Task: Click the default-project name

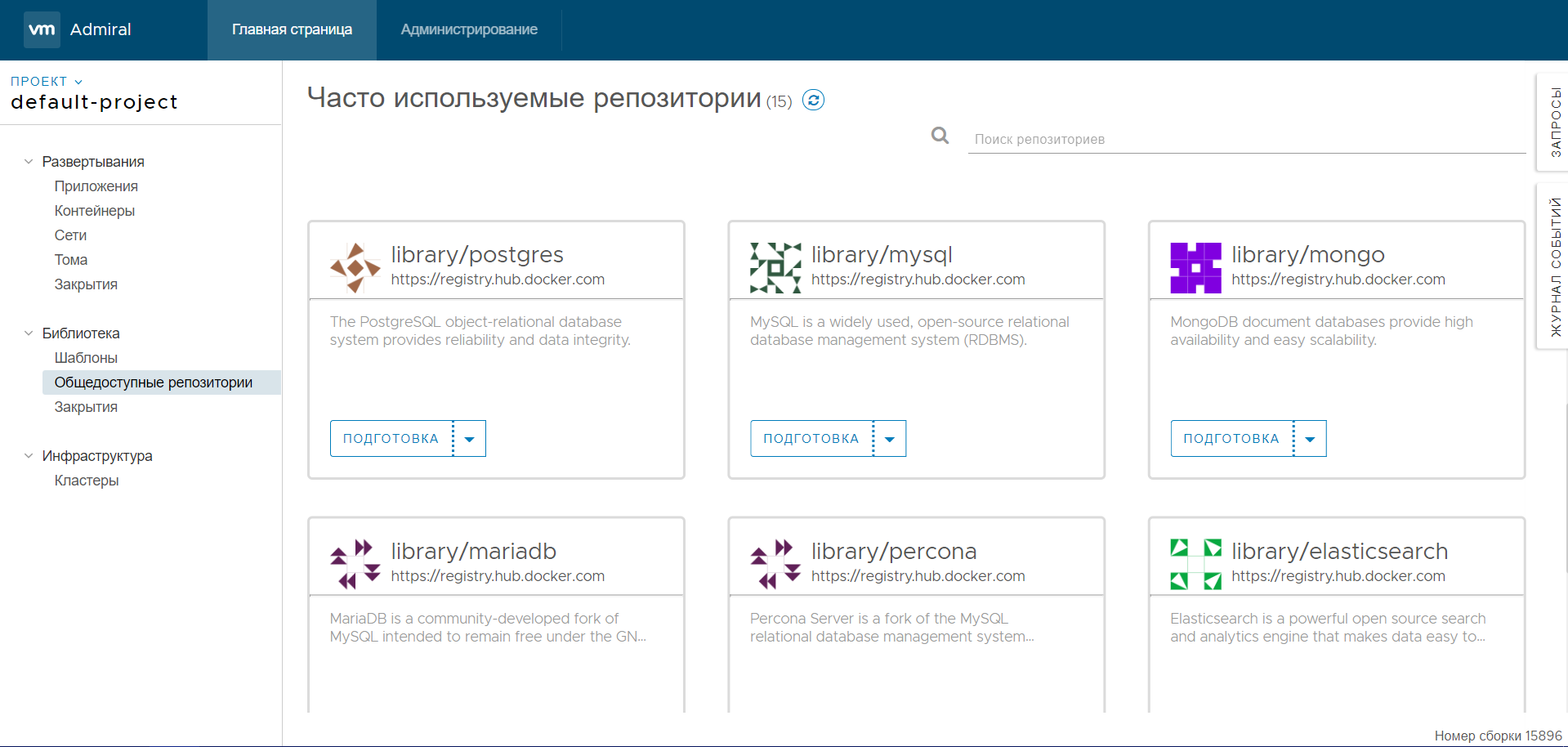Action: click(94, 102)
